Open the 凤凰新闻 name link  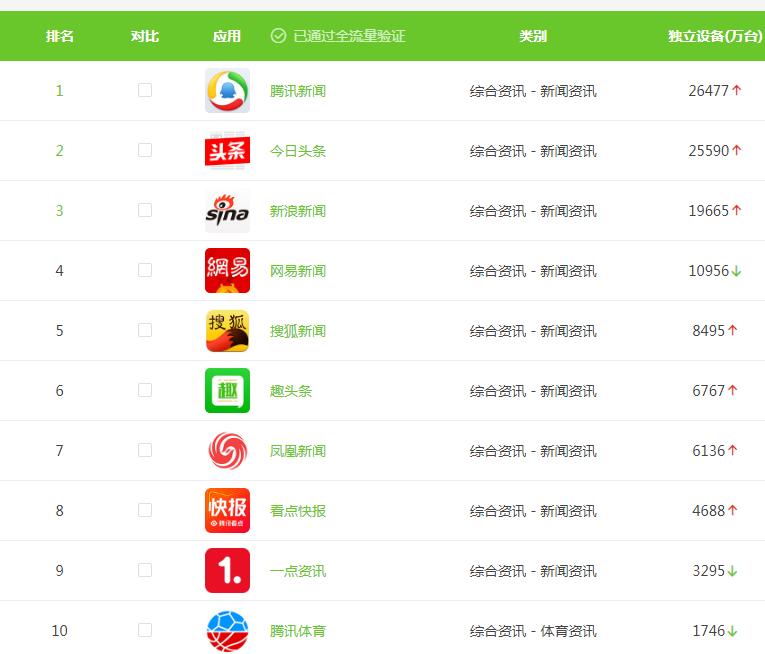298,451
